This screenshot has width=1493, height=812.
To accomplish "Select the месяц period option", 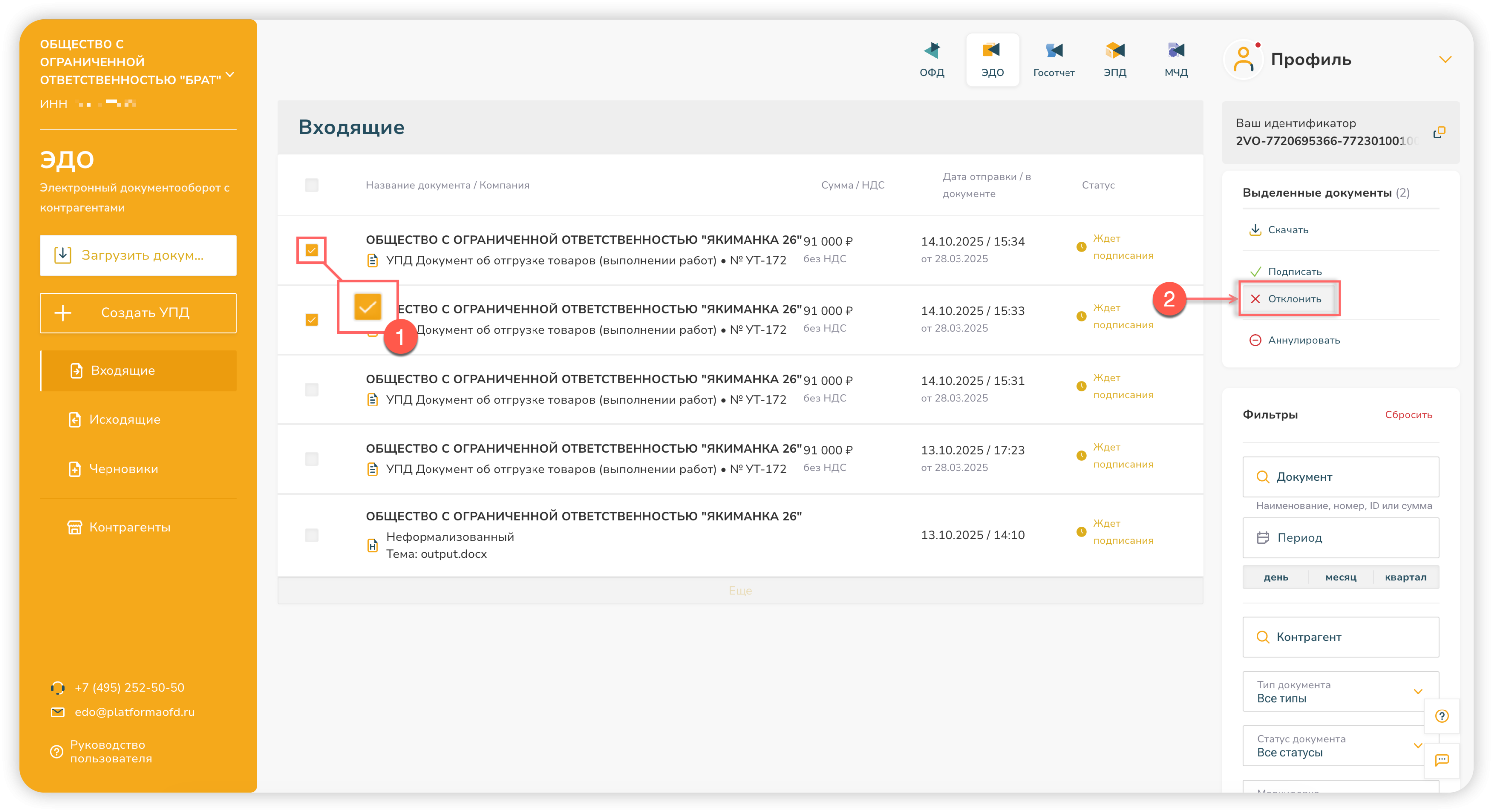I will click(1340, 577).
